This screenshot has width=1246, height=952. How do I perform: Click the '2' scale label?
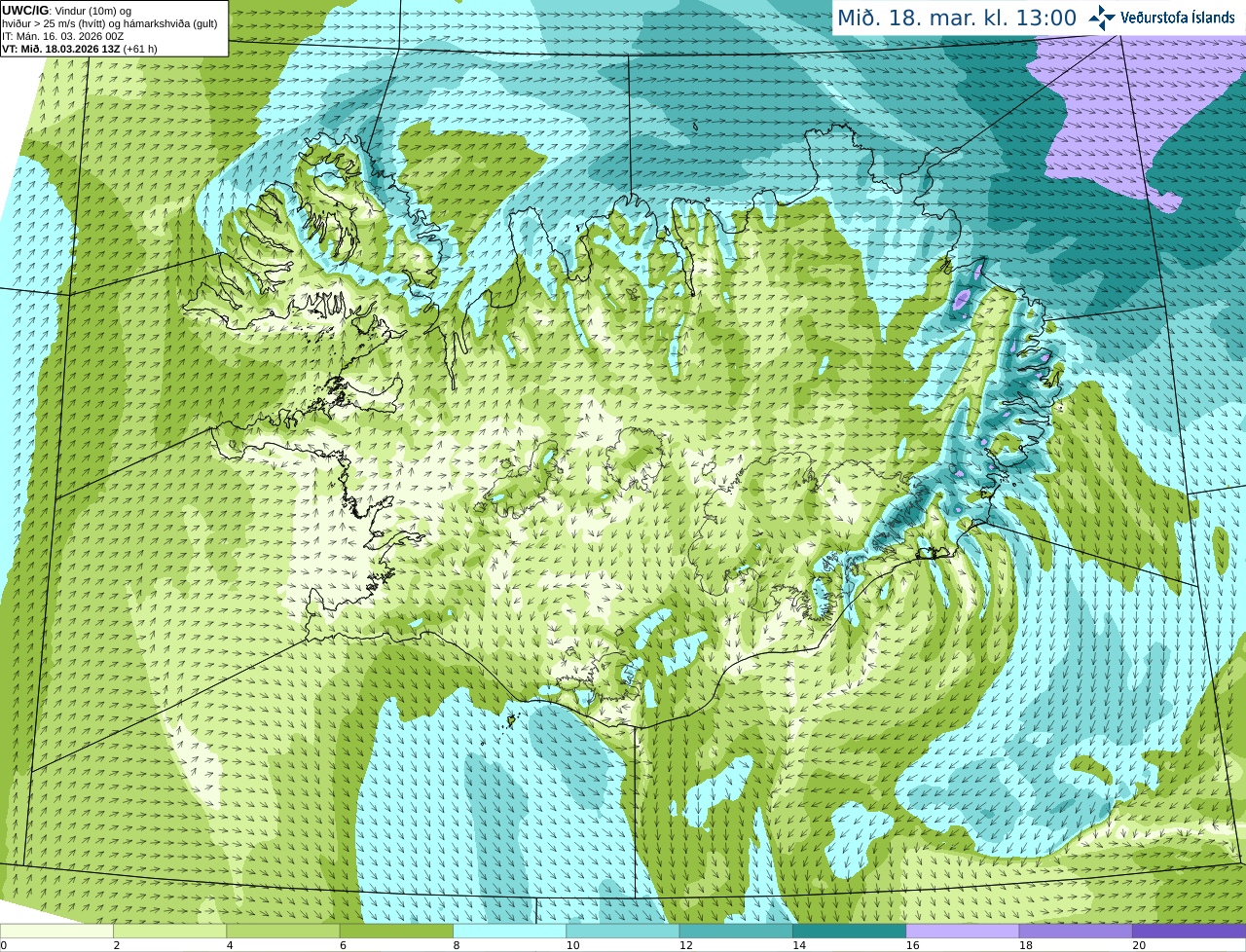(116, 945)
